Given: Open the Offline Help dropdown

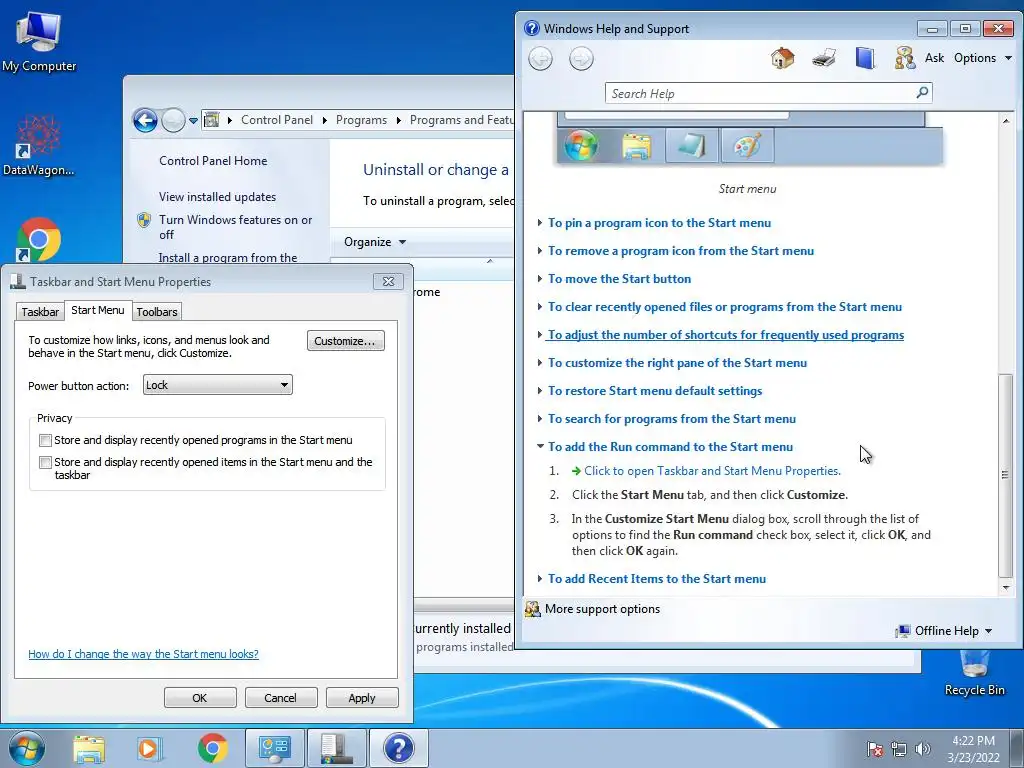Looking at the screenshot, I should tap(944, 631).
